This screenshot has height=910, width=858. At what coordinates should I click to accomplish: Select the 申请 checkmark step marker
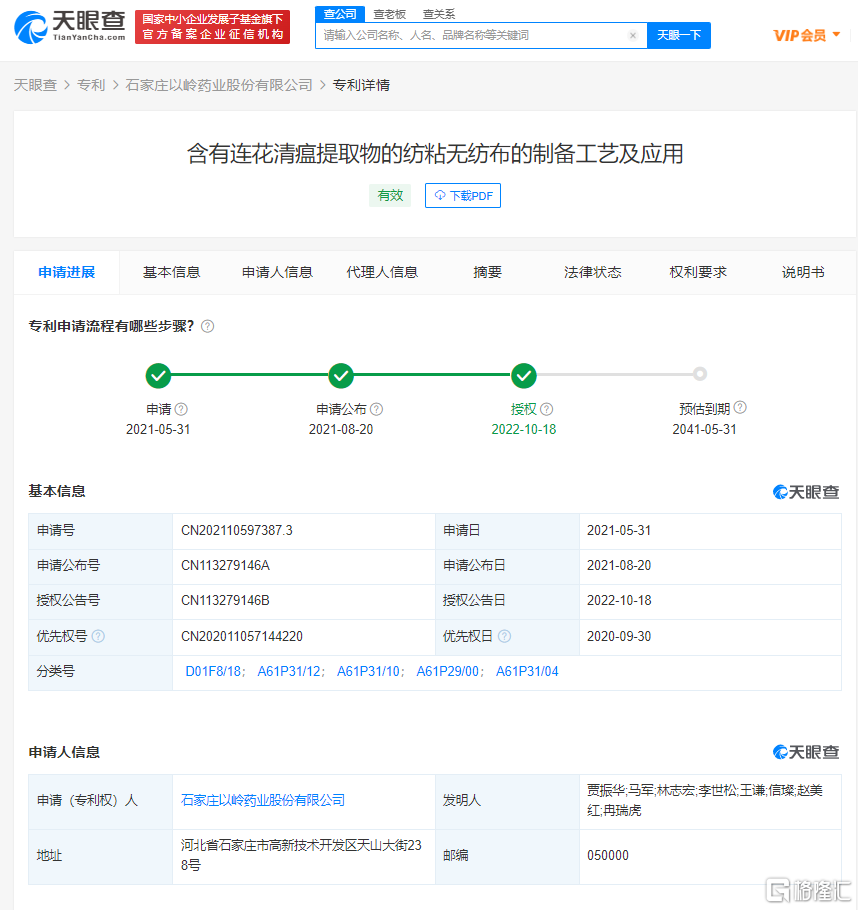158,375
